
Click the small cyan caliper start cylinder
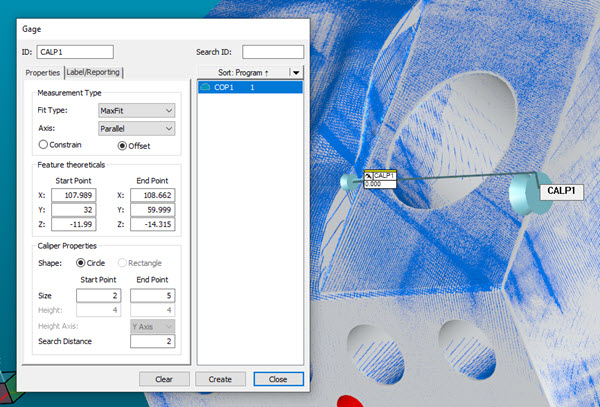coord(350,181)
